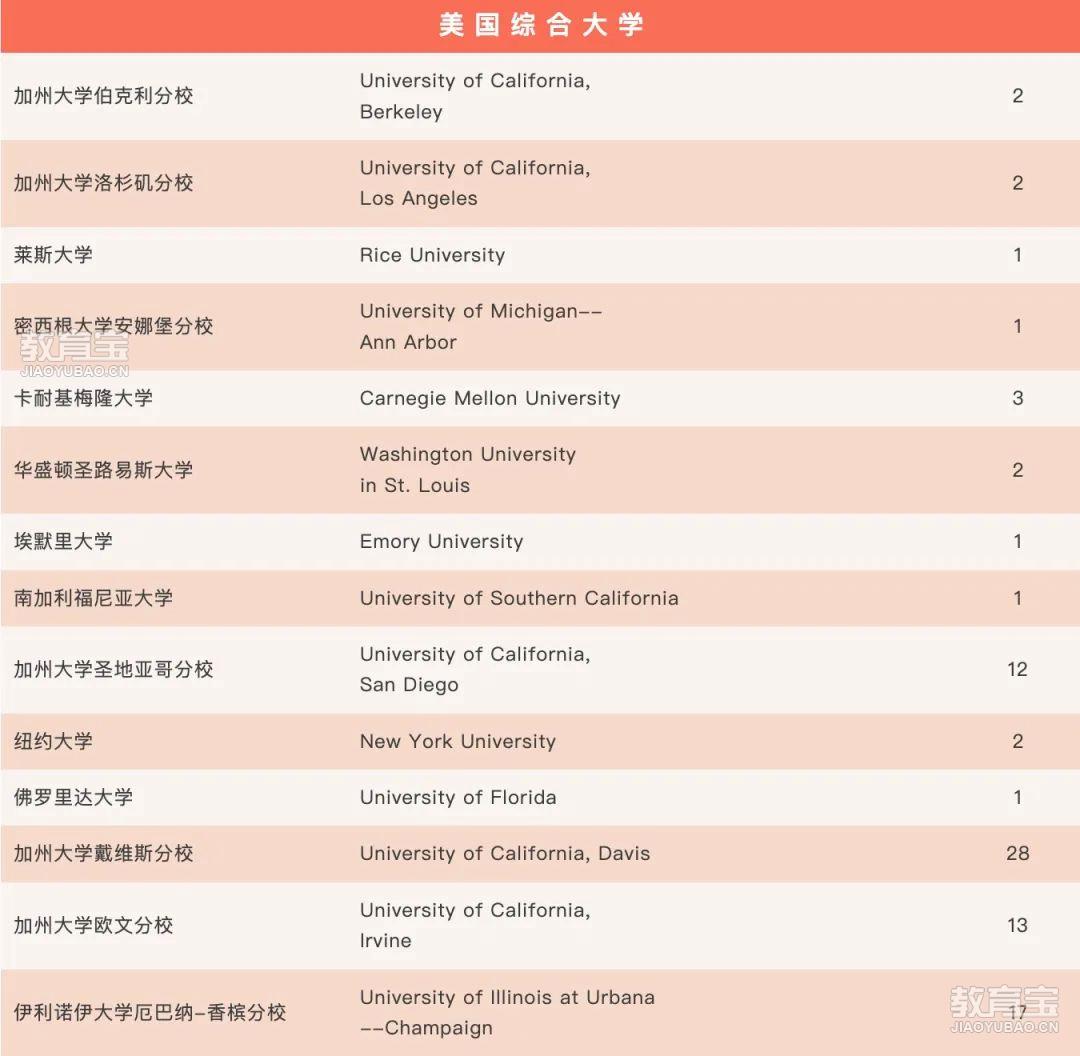
Task: Click the count 2 in the Los Angeles row
Action: click(1017, 183)
